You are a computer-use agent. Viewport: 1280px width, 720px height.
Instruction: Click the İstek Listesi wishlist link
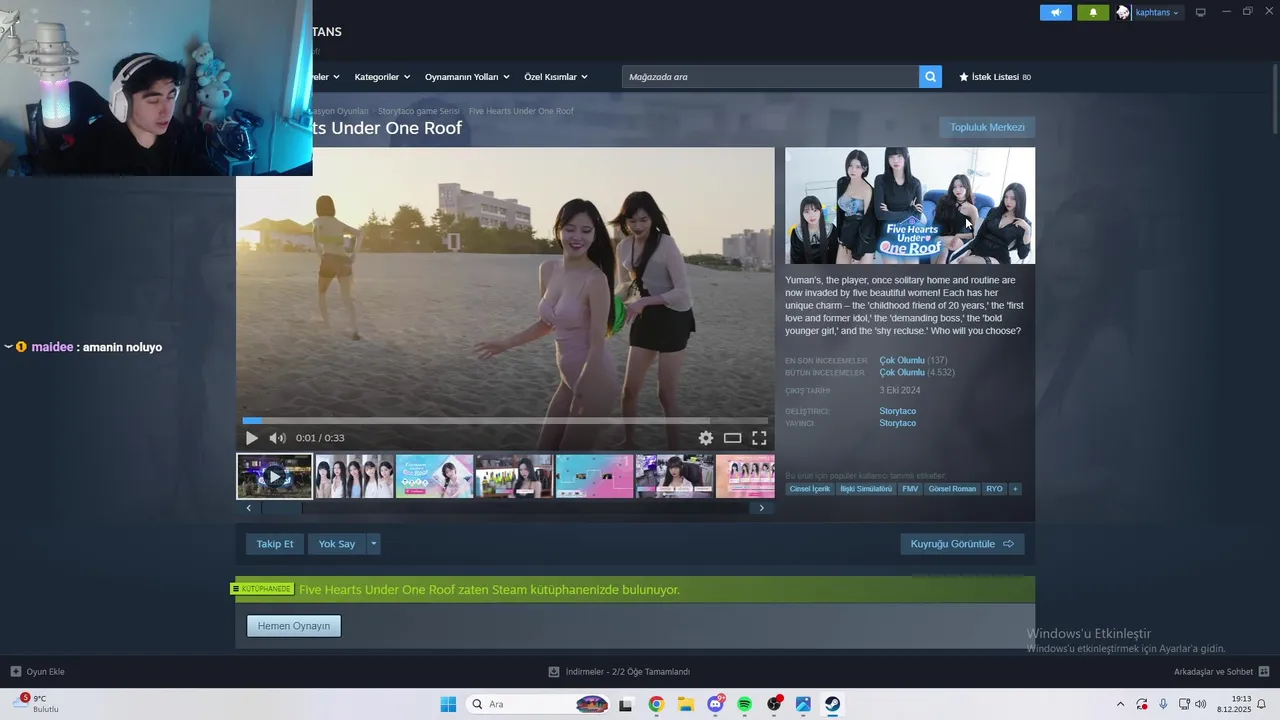point(995,77)
